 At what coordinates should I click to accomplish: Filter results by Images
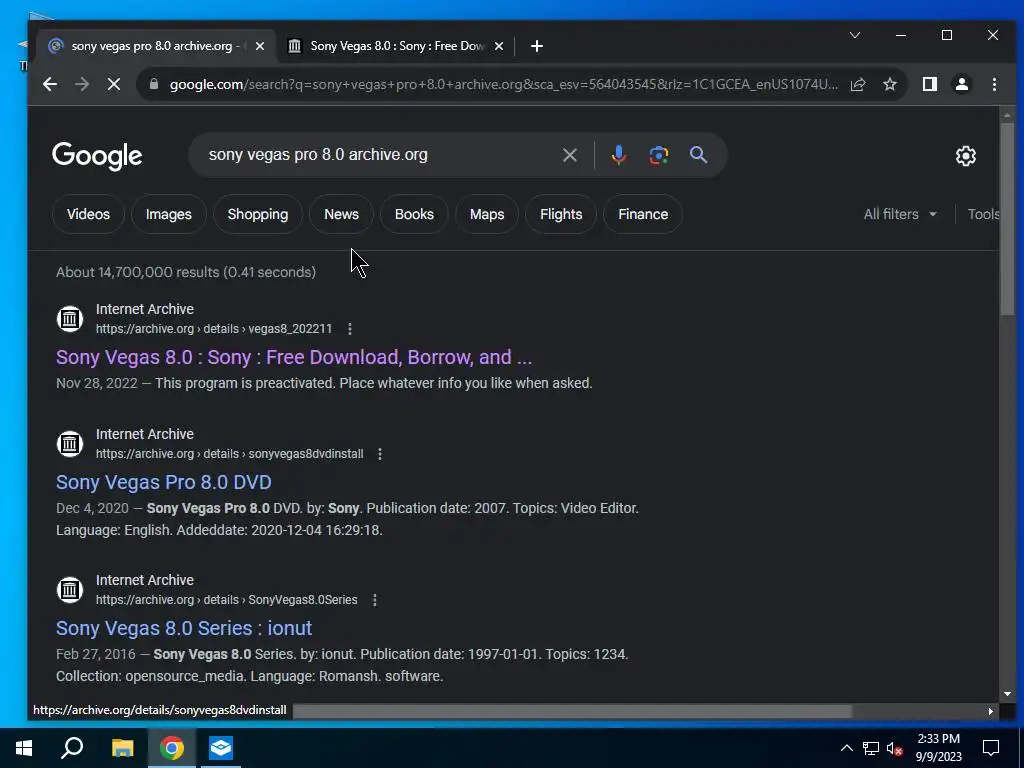[x=168, y=214]
